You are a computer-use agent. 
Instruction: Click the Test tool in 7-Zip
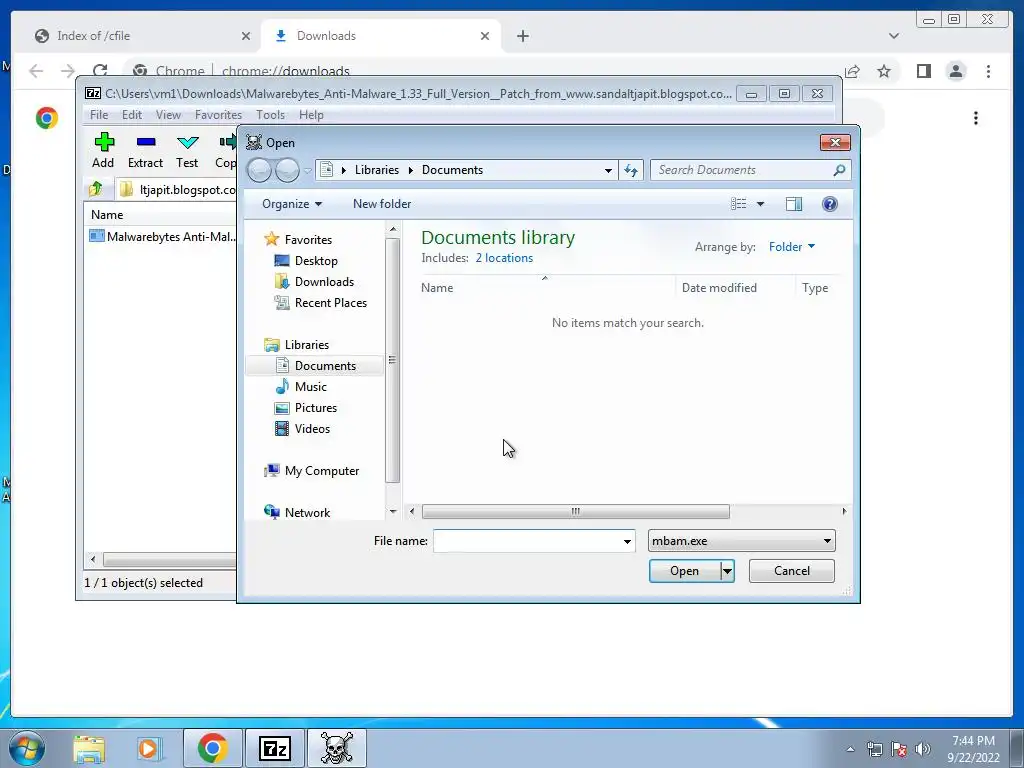[x=187, y=150]
